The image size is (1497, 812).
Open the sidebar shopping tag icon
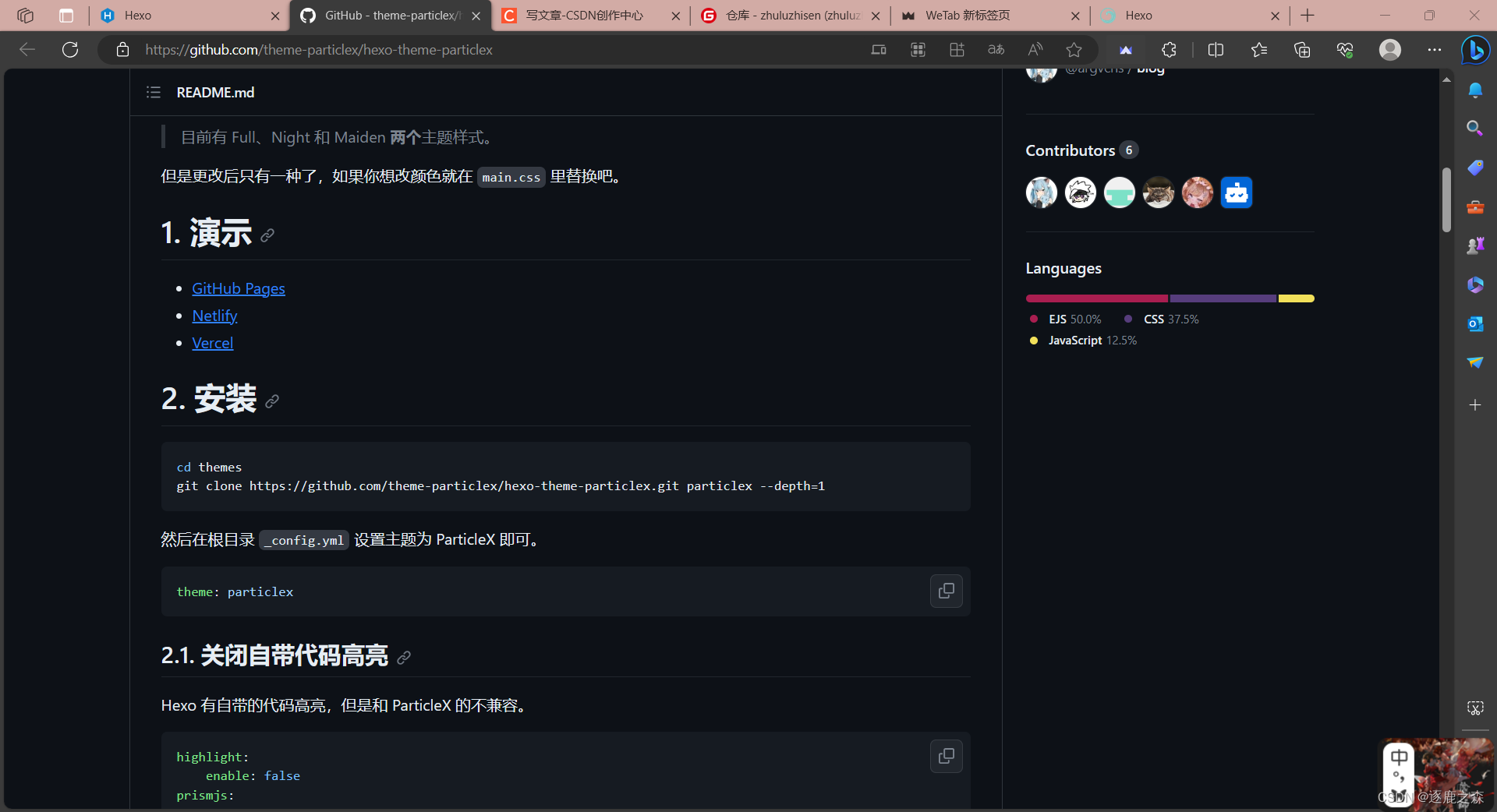(x=1475, y=168)
